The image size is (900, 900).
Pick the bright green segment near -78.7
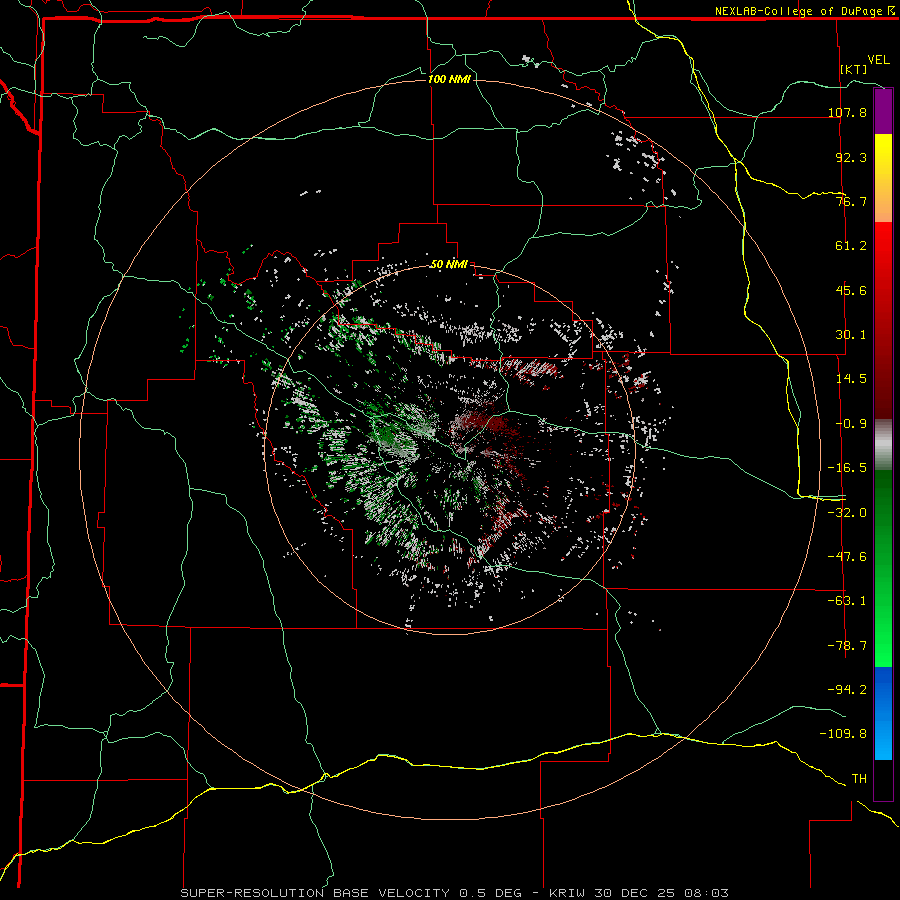pos(883,646)
